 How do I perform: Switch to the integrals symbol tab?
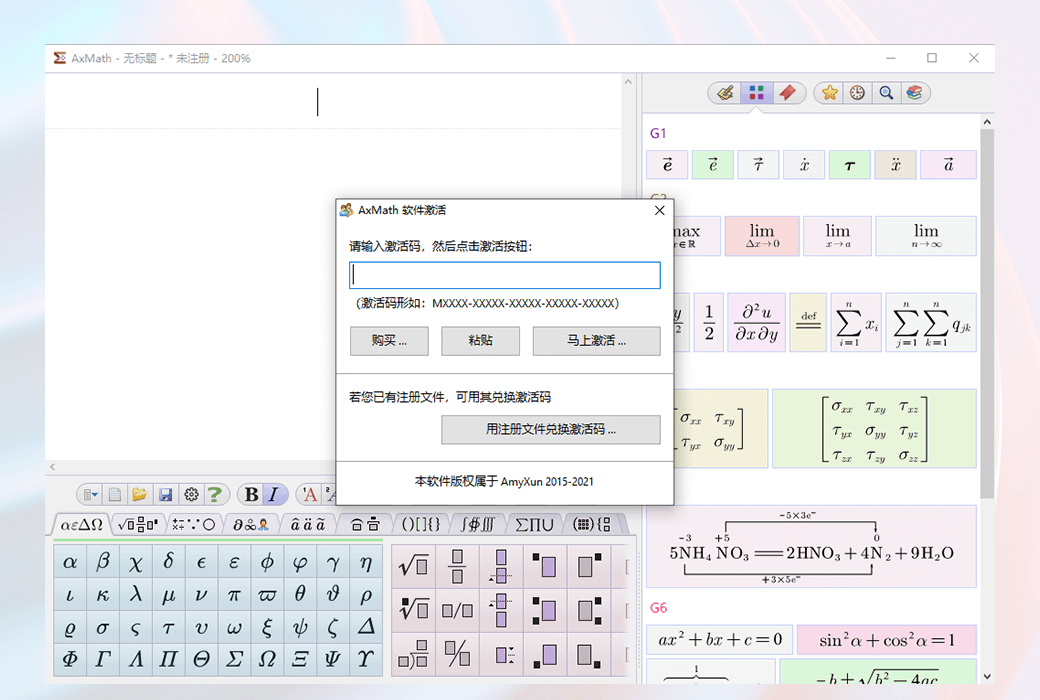tap(476, 524)
